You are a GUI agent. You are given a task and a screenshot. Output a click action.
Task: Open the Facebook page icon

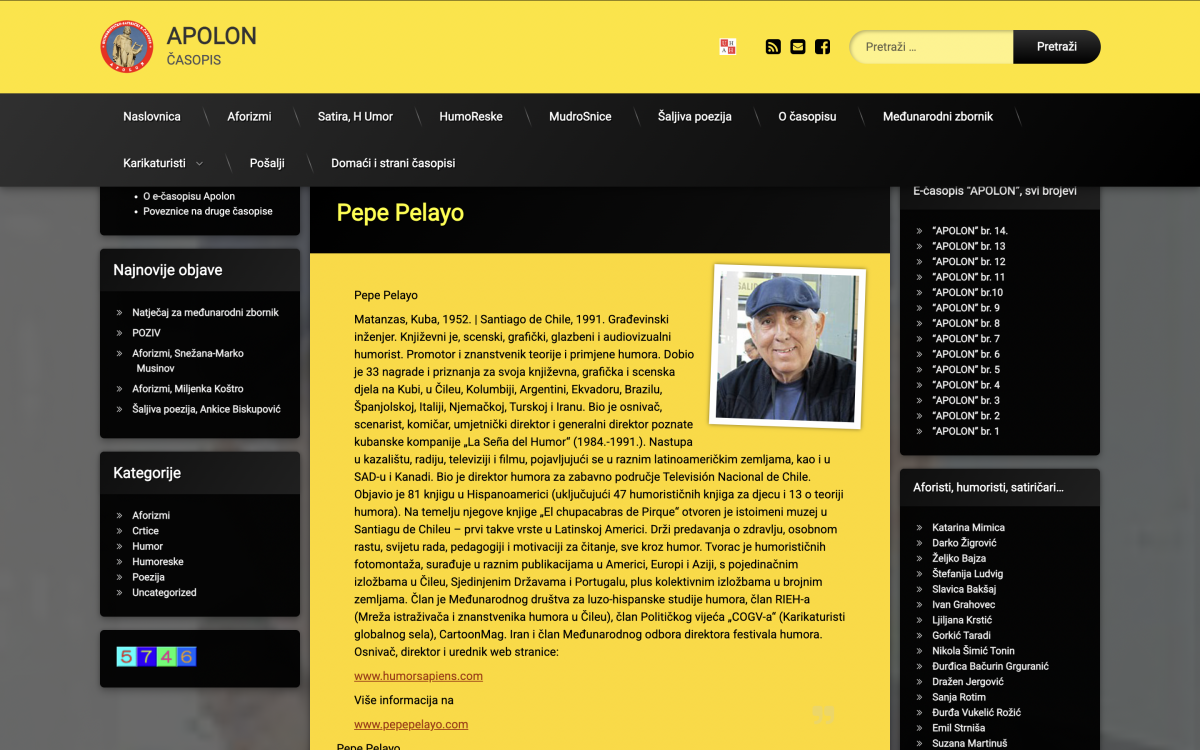(x=822, y=46)
